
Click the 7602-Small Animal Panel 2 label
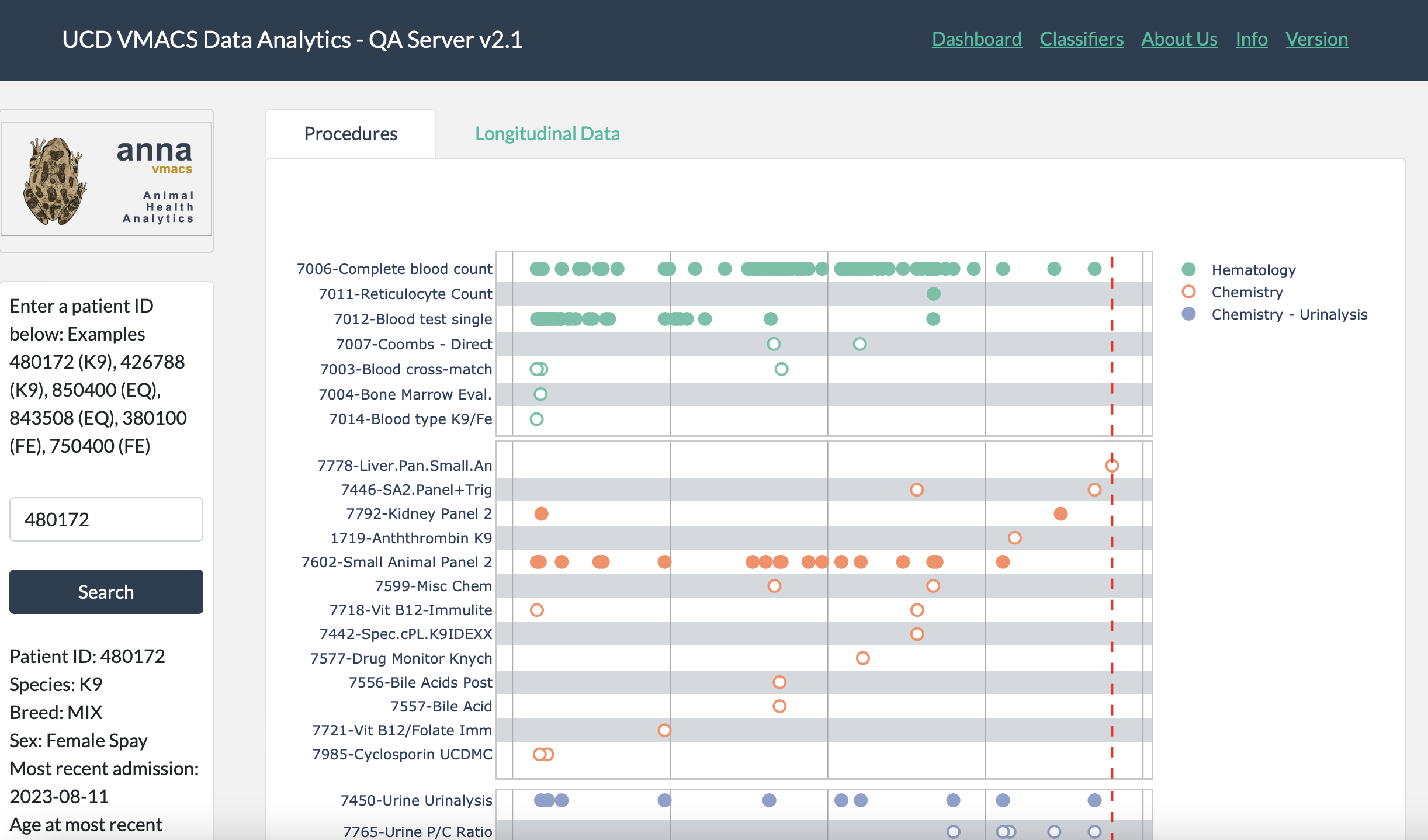pyautogui.click(x=397, y=562)
